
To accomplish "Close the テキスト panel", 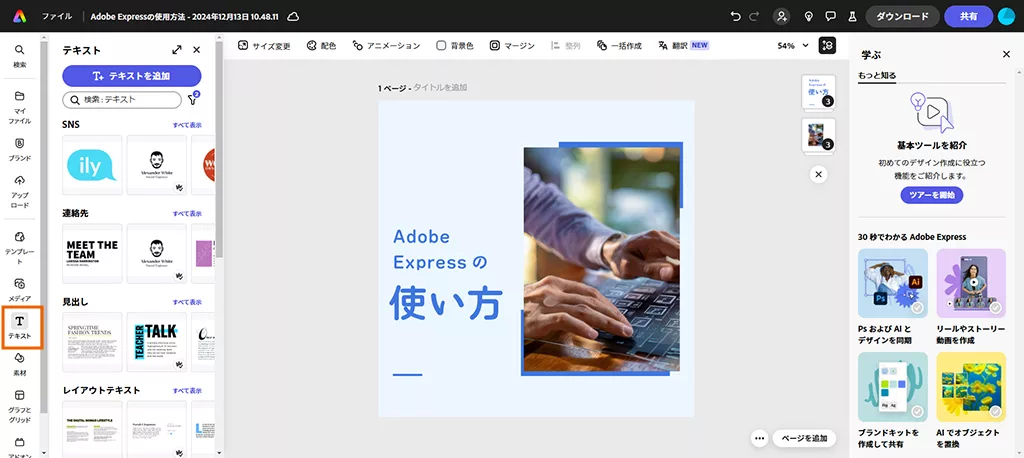I will (x=197, y=50).
